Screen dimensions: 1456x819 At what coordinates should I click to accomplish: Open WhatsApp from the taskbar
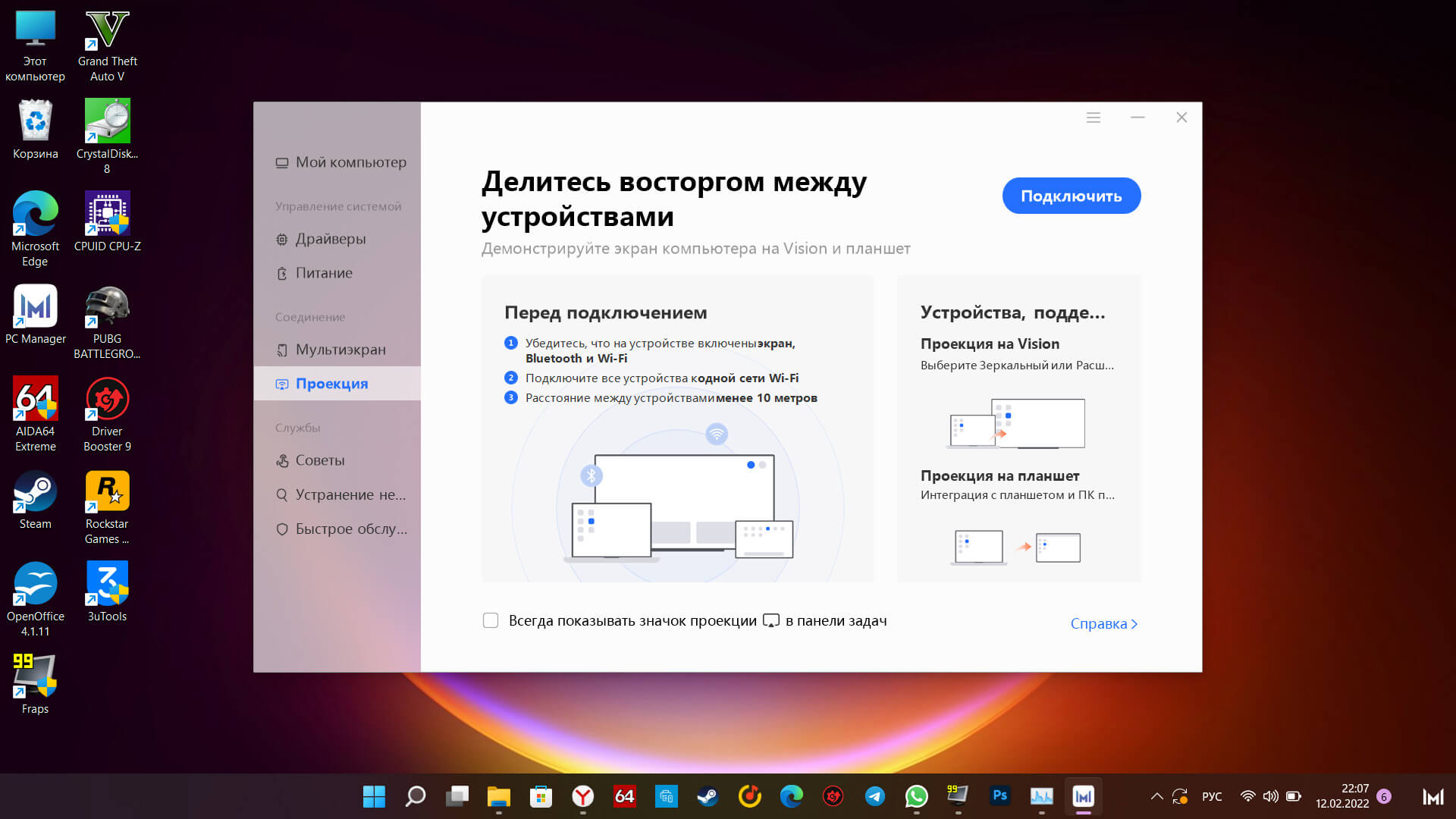pos(916,796)
